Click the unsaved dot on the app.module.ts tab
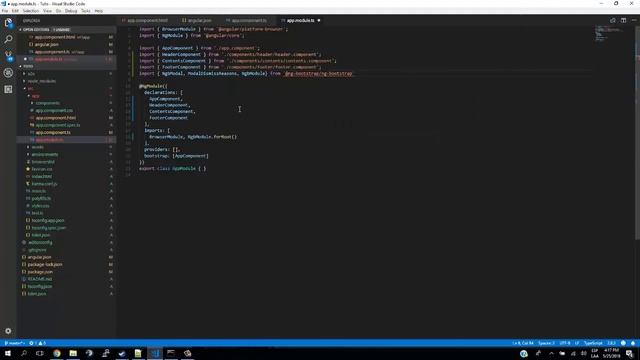 pyautogui.click(x=319, y=20)
